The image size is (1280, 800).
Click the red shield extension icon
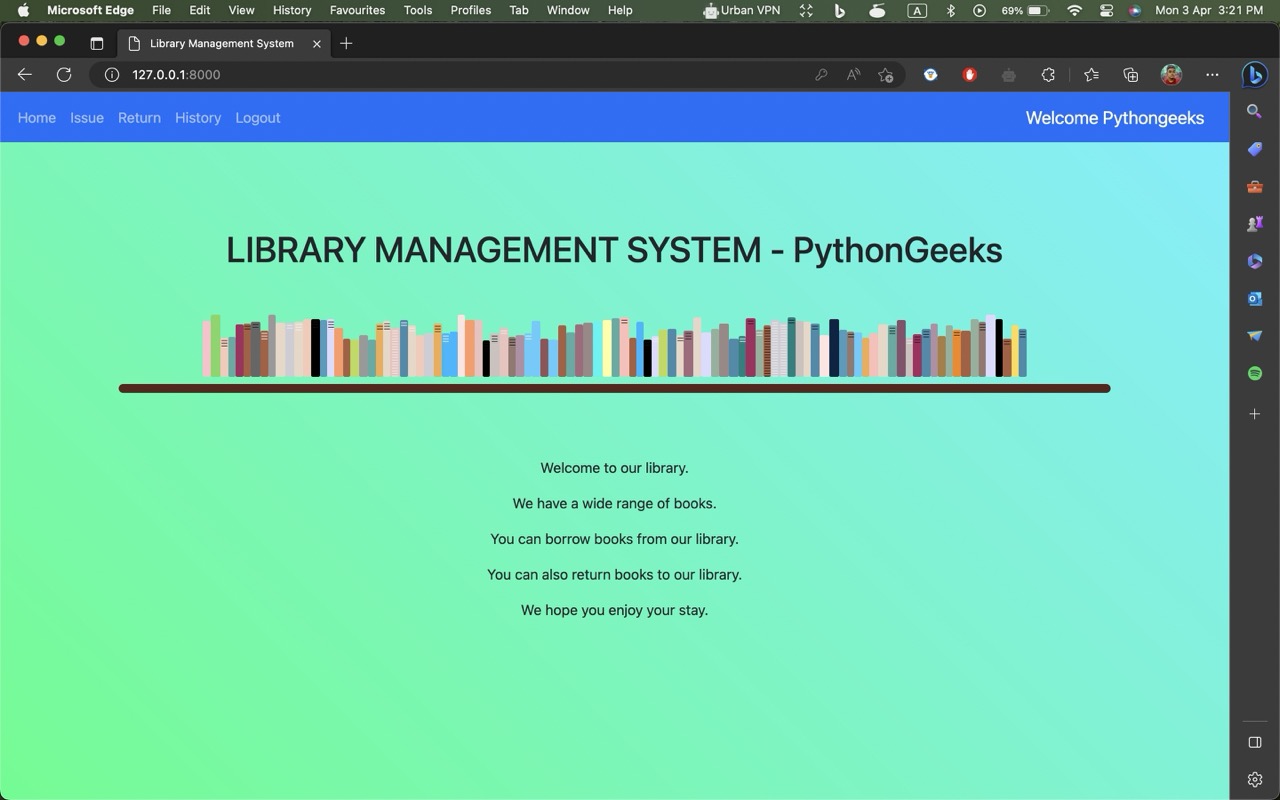pyautogui.click(x=969, y=74)
